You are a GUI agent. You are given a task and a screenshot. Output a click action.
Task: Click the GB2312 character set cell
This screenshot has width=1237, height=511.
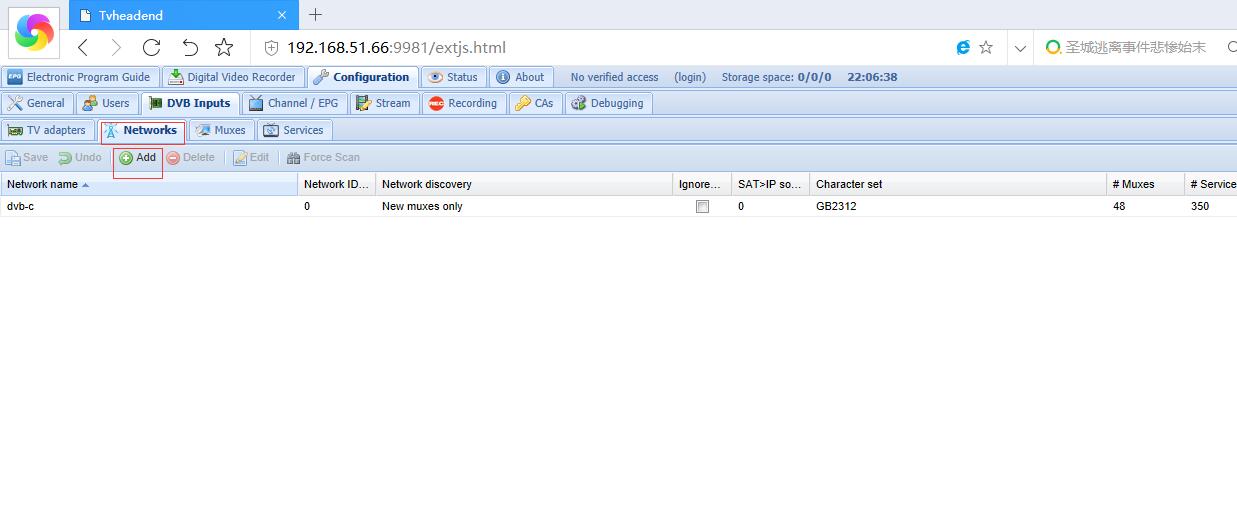click(958, 206)
